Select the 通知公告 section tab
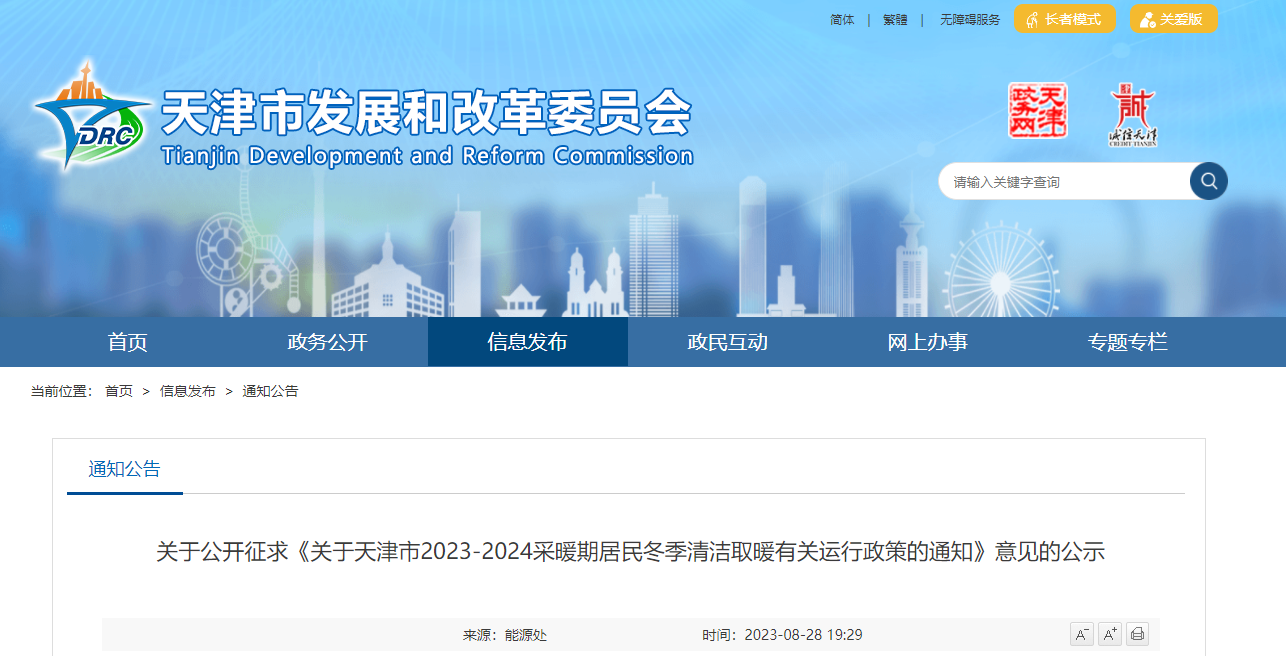Viewport: 1286px width, 656px height. [124, 469]
